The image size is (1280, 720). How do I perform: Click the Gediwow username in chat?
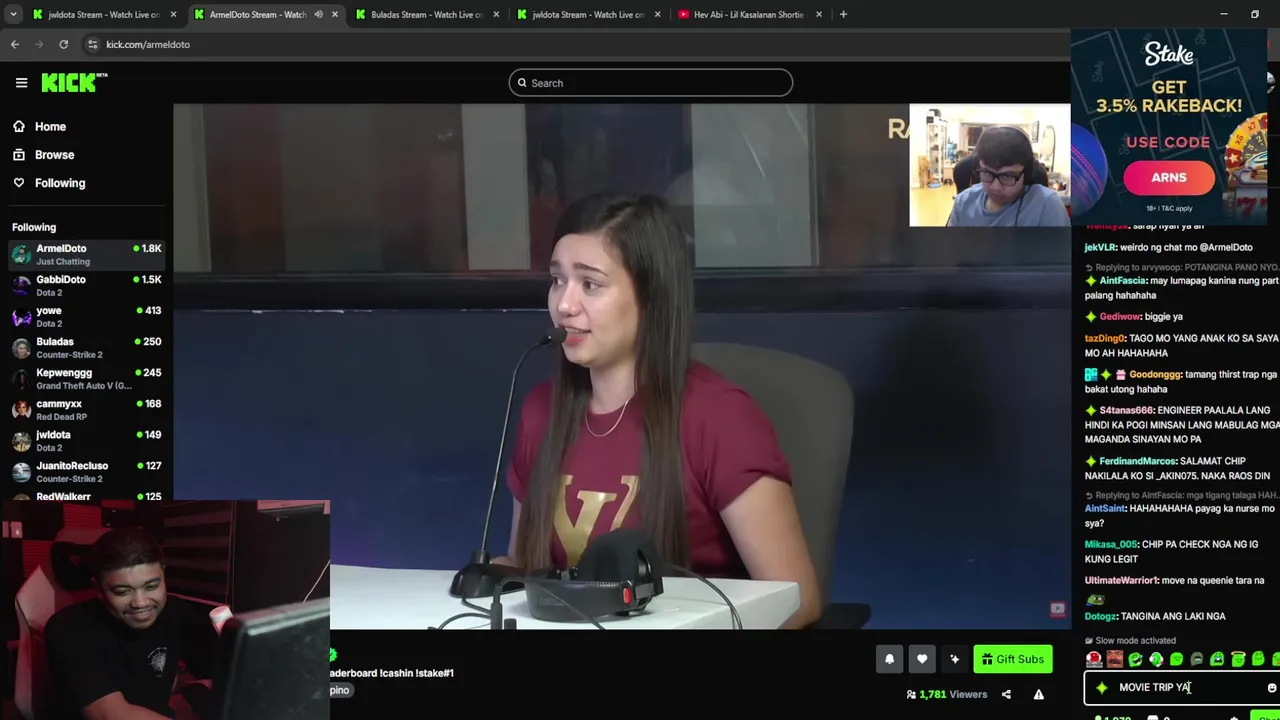point(1120,316)
